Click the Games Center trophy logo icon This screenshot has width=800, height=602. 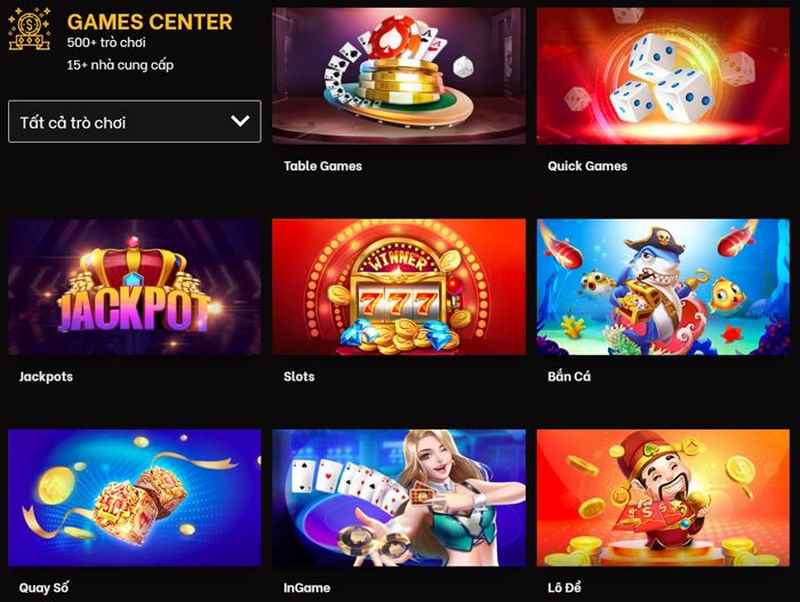coord(30,29)
